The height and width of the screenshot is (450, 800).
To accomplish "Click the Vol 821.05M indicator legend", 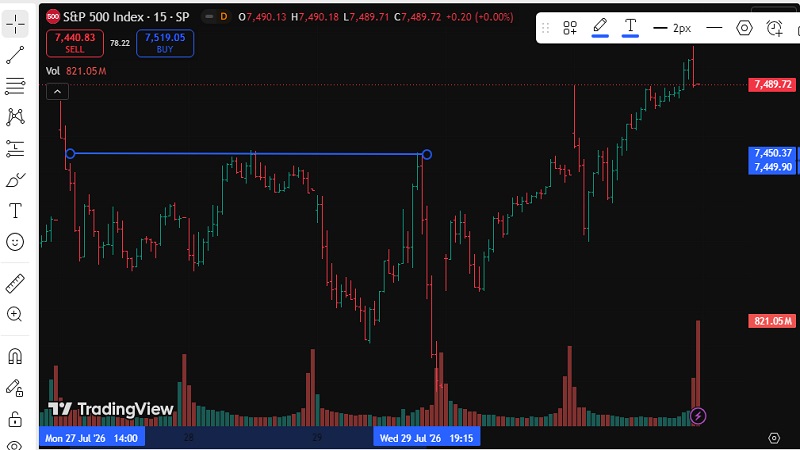I will 76,71.
